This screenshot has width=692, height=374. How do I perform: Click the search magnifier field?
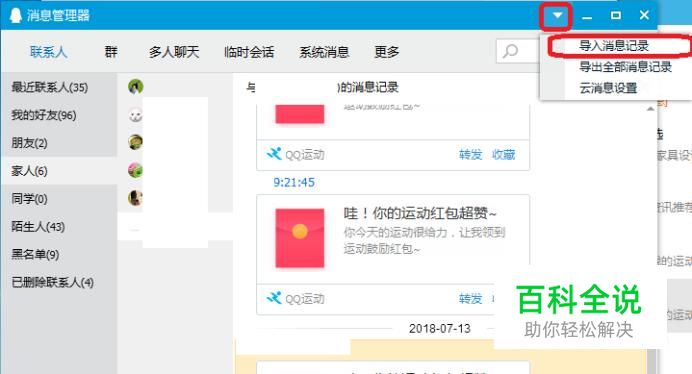coord(518,51)
